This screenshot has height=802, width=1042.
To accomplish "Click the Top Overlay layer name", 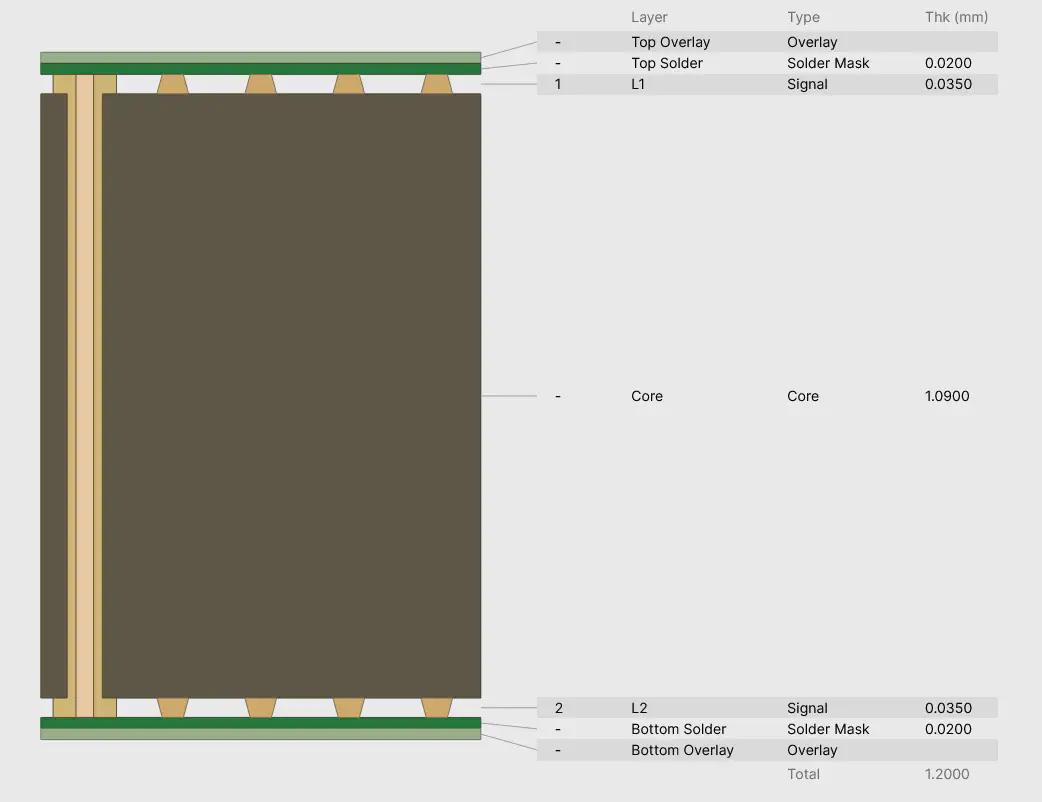I will 670,42.
